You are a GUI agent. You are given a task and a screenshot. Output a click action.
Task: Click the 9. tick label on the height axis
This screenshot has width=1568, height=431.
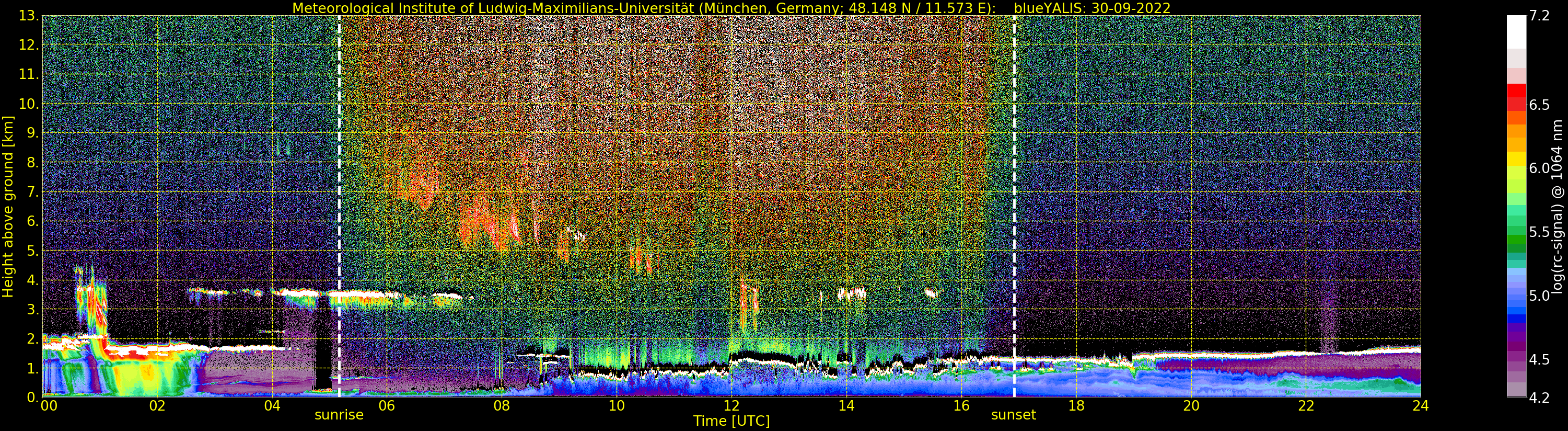pyautogui.click(x=32, y=133)
